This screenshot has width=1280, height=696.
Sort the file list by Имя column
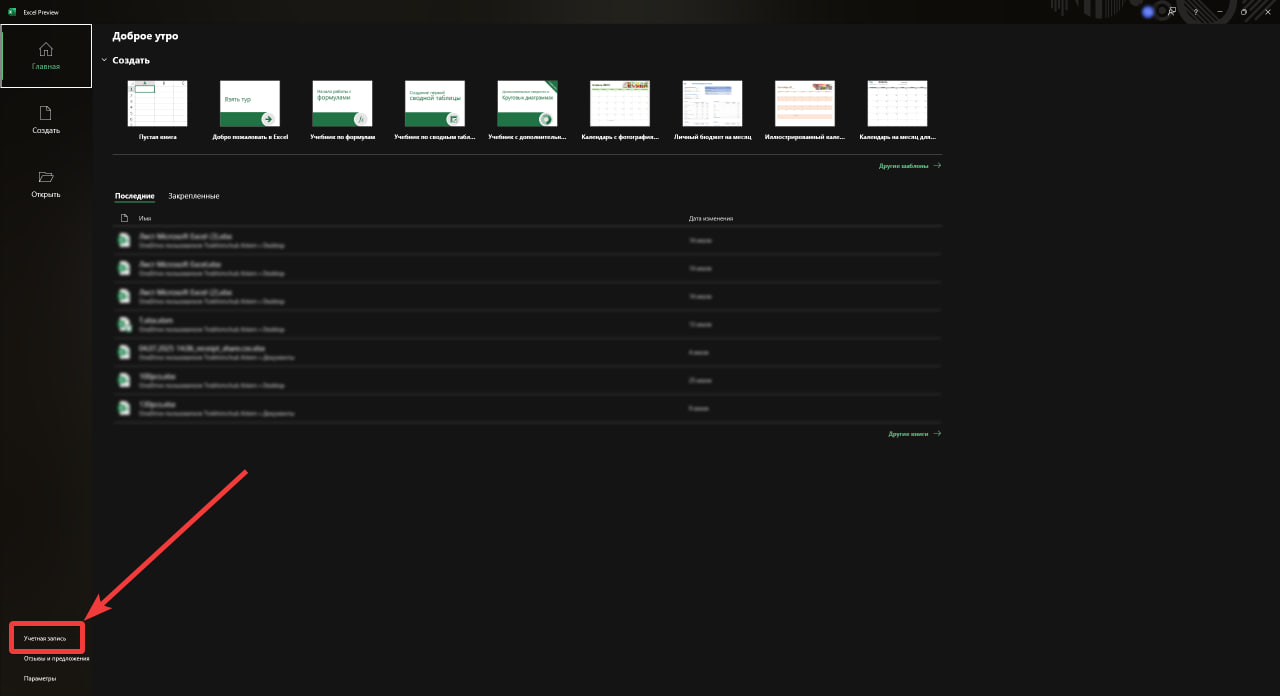pyautogui.click(x=145, y=218)
